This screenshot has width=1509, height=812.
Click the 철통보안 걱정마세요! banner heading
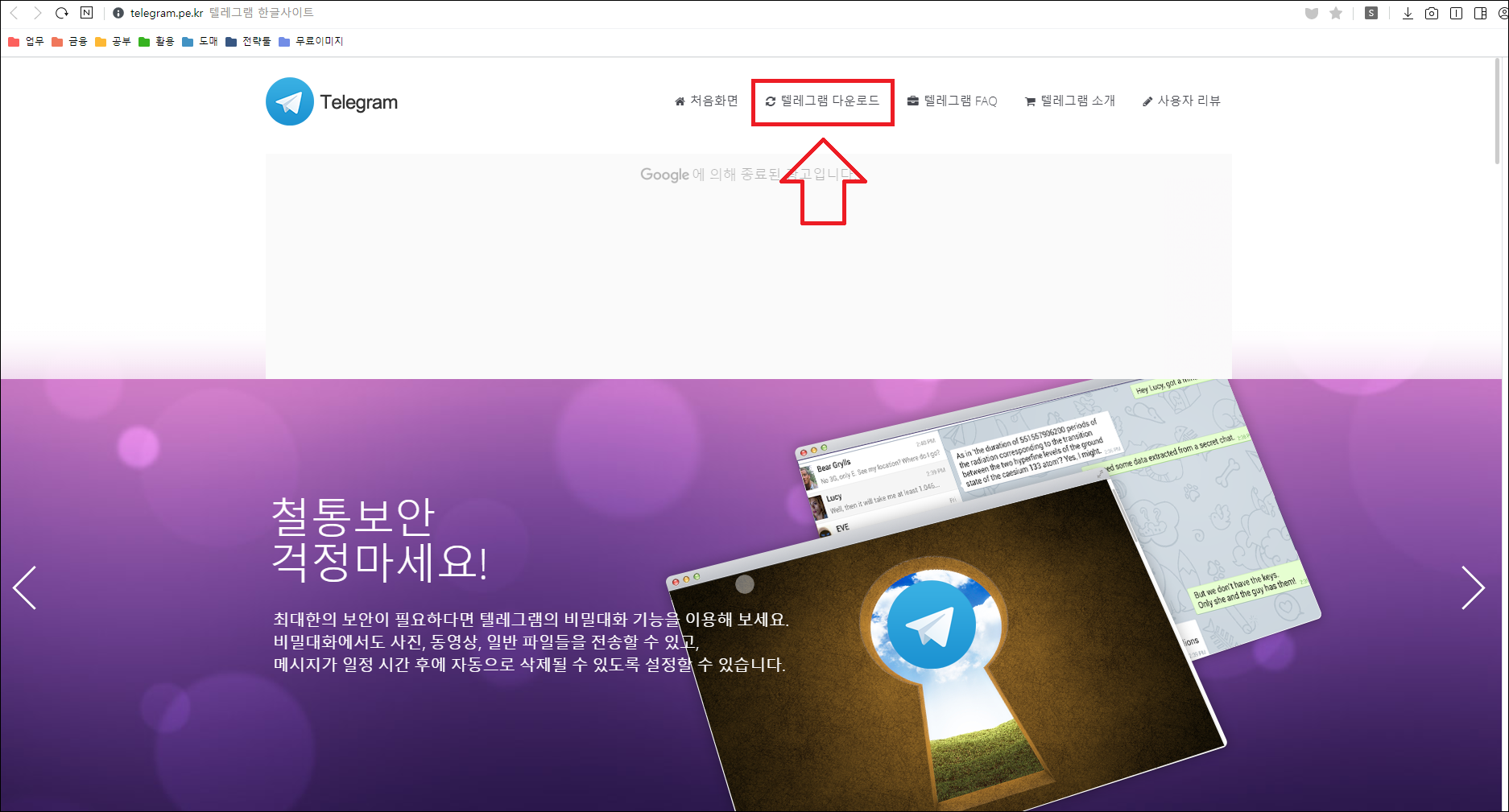click(379, 539)
